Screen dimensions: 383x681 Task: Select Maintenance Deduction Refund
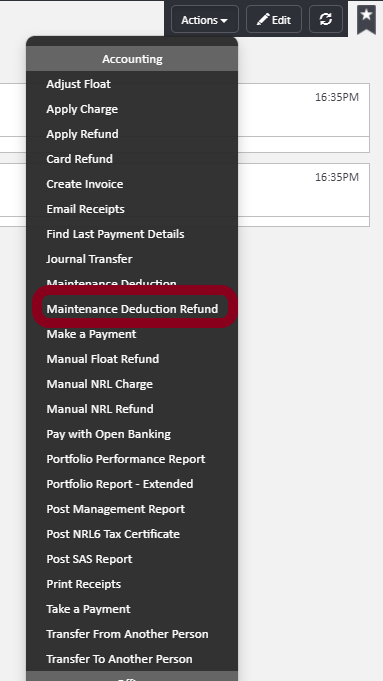tap(132, 309)
